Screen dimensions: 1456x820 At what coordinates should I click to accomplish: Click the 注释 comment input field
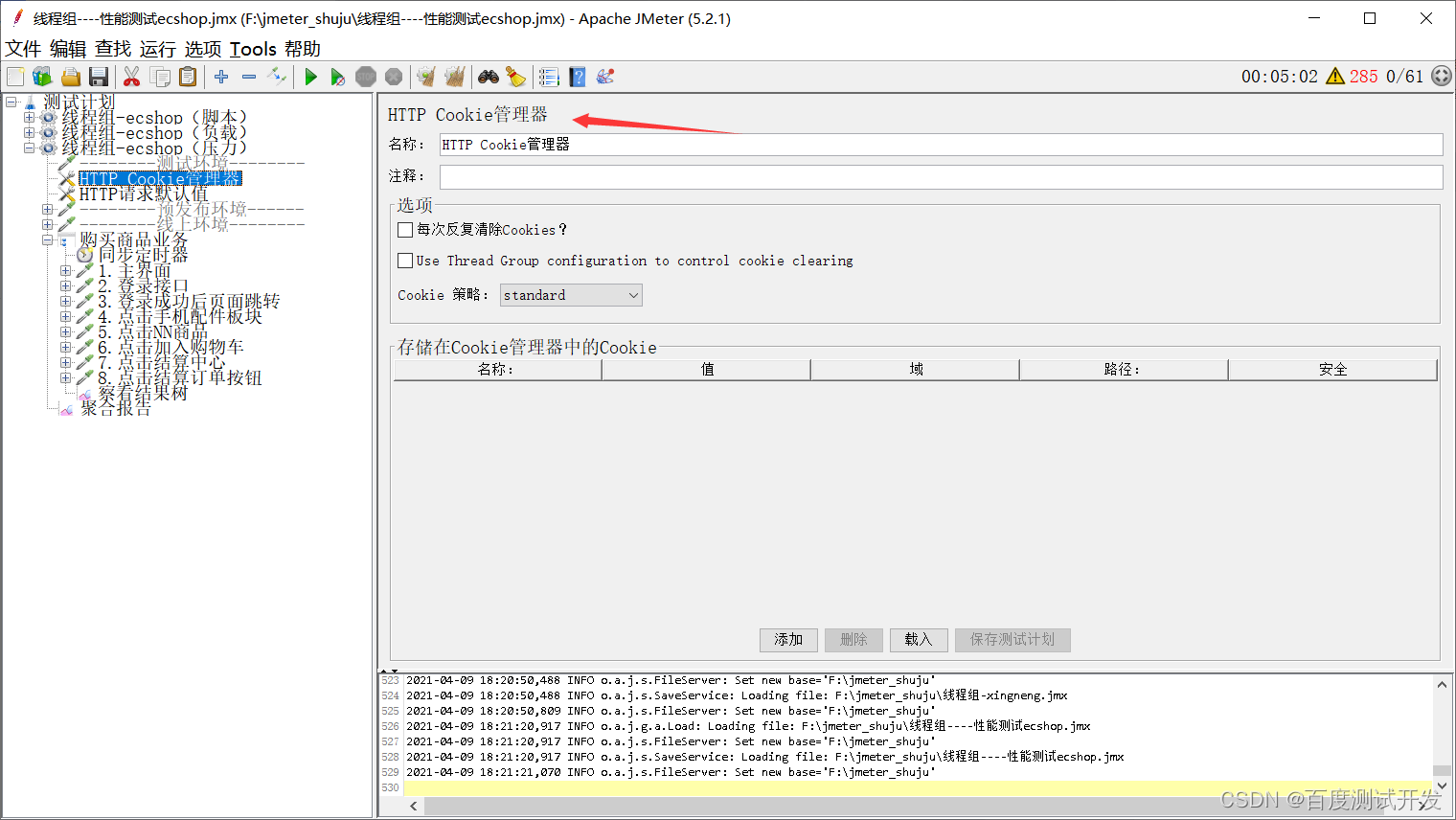[941, 176]
